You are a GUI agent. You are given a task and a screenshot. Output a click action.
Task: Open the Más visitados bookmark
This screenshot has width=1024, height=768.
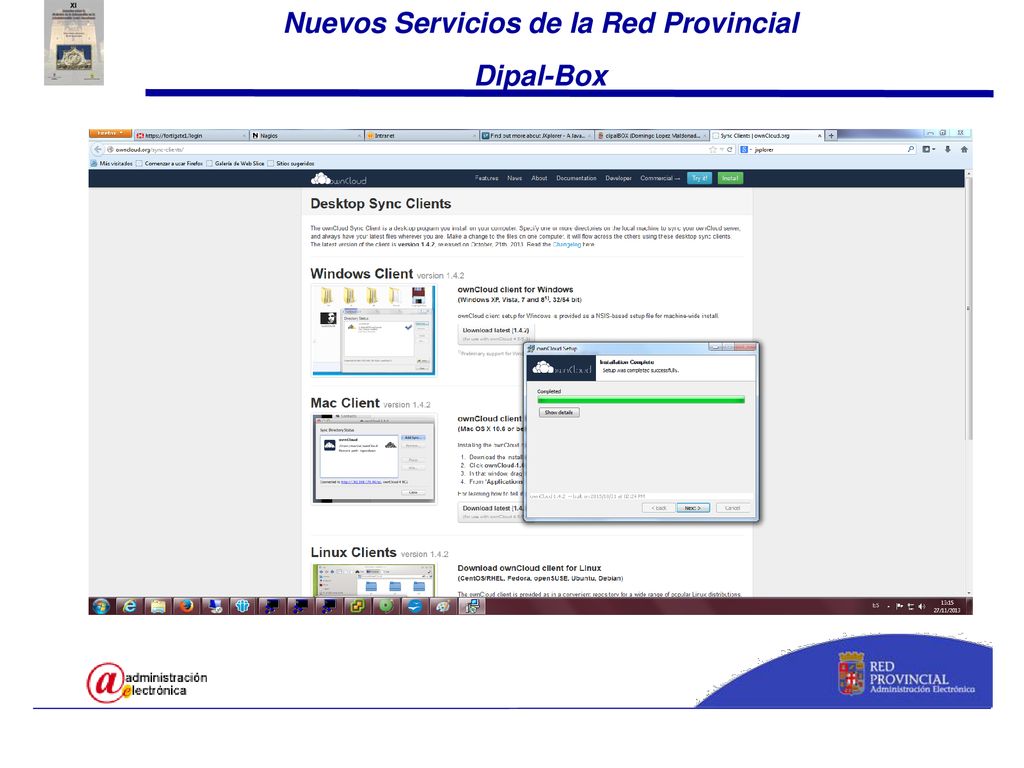pyautogui.click(x=112, y=163)
